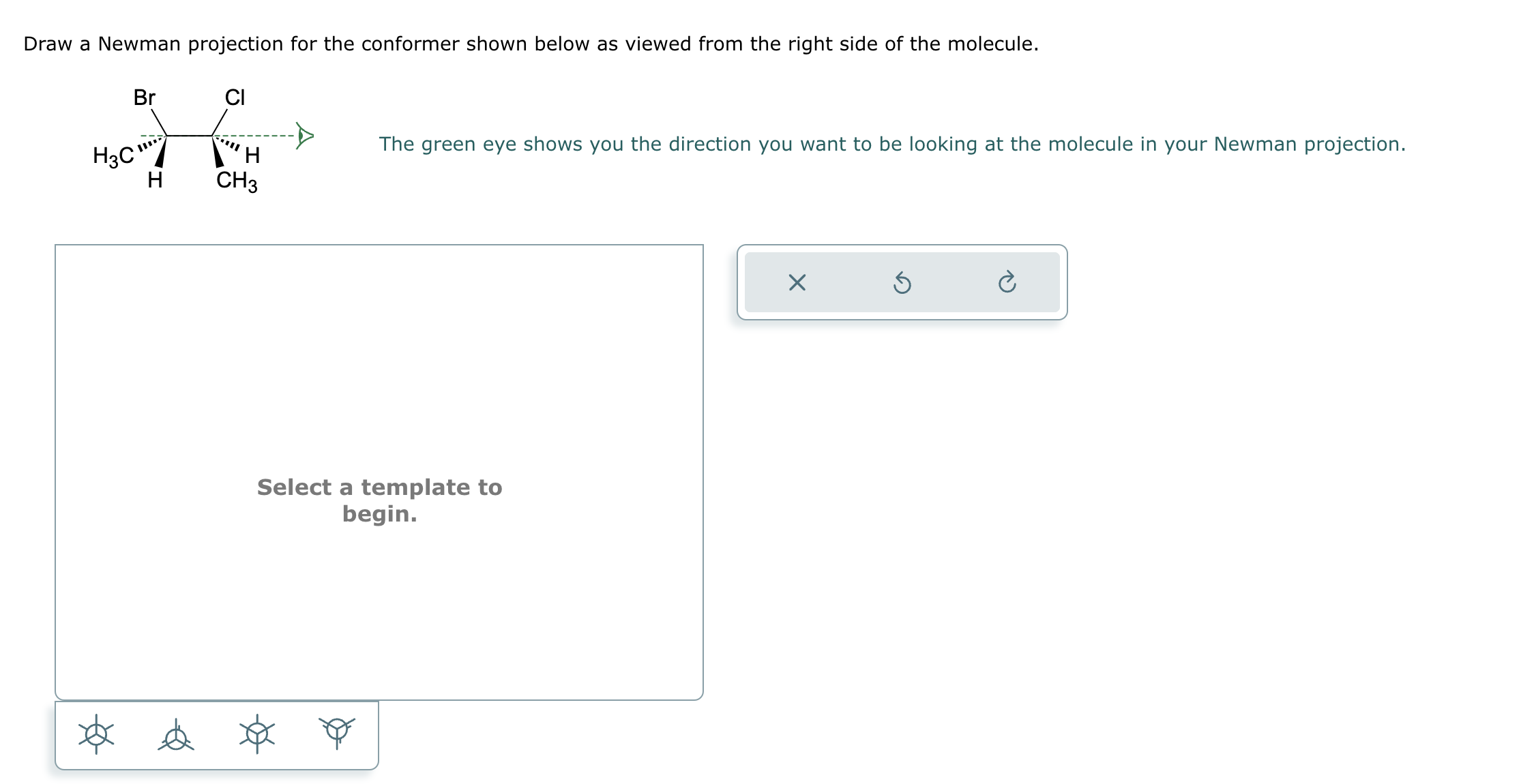Select the staggered Newman template with visible back carbon
1536x784 pixels.
[x=258, y=734]
